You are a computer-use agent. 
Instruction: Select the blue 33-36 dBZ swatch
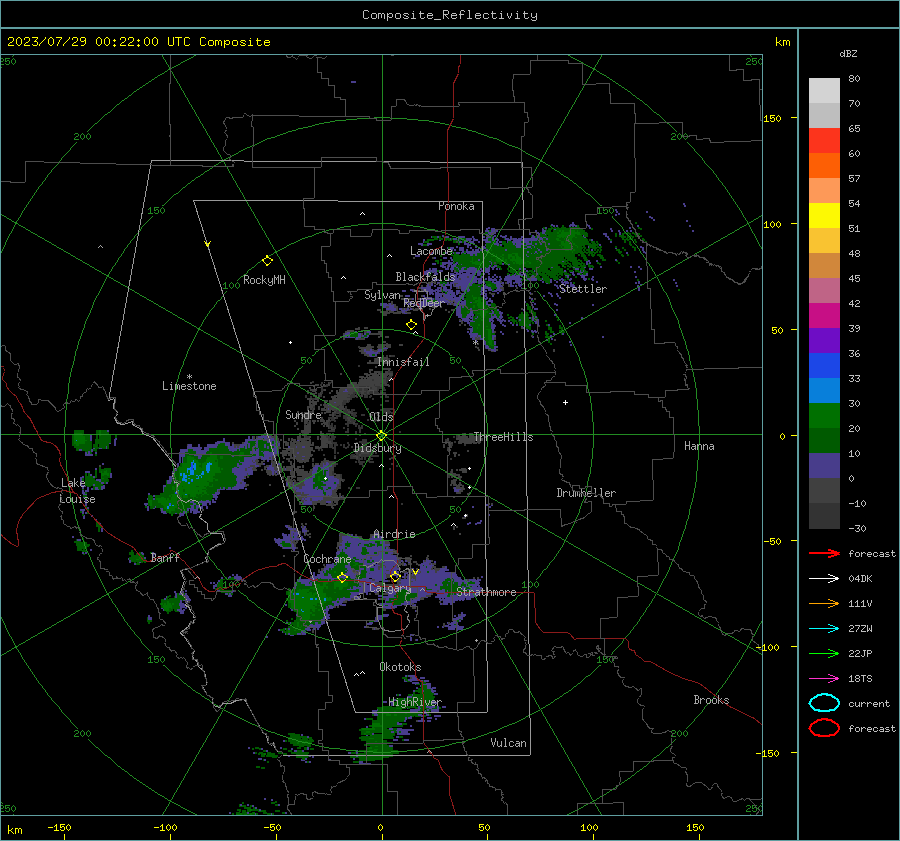[x=824, y=366]
